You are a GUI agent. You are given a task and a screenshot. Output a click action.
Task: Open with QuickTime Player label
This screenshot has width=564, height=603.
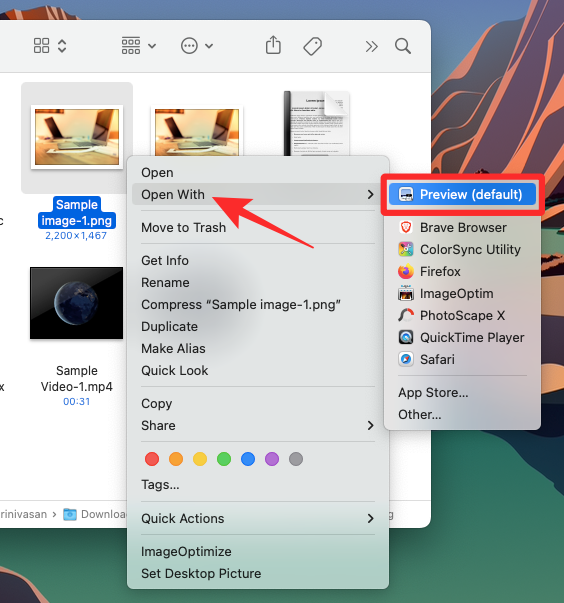click(472, 337)
